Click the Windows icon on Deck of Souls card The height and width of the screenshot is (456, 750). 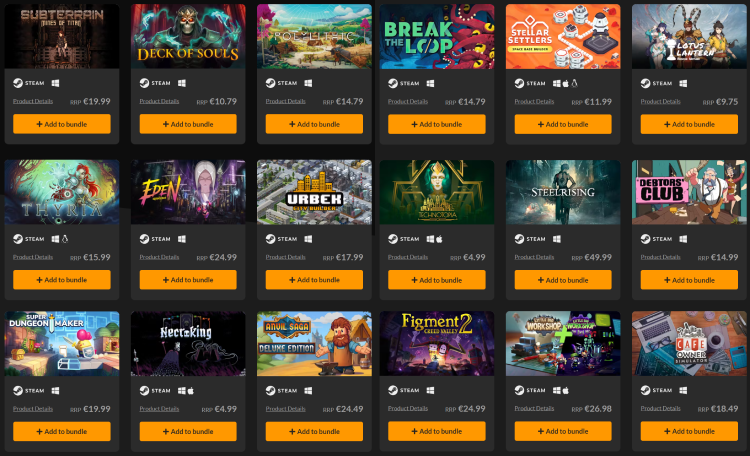(182, 83)
